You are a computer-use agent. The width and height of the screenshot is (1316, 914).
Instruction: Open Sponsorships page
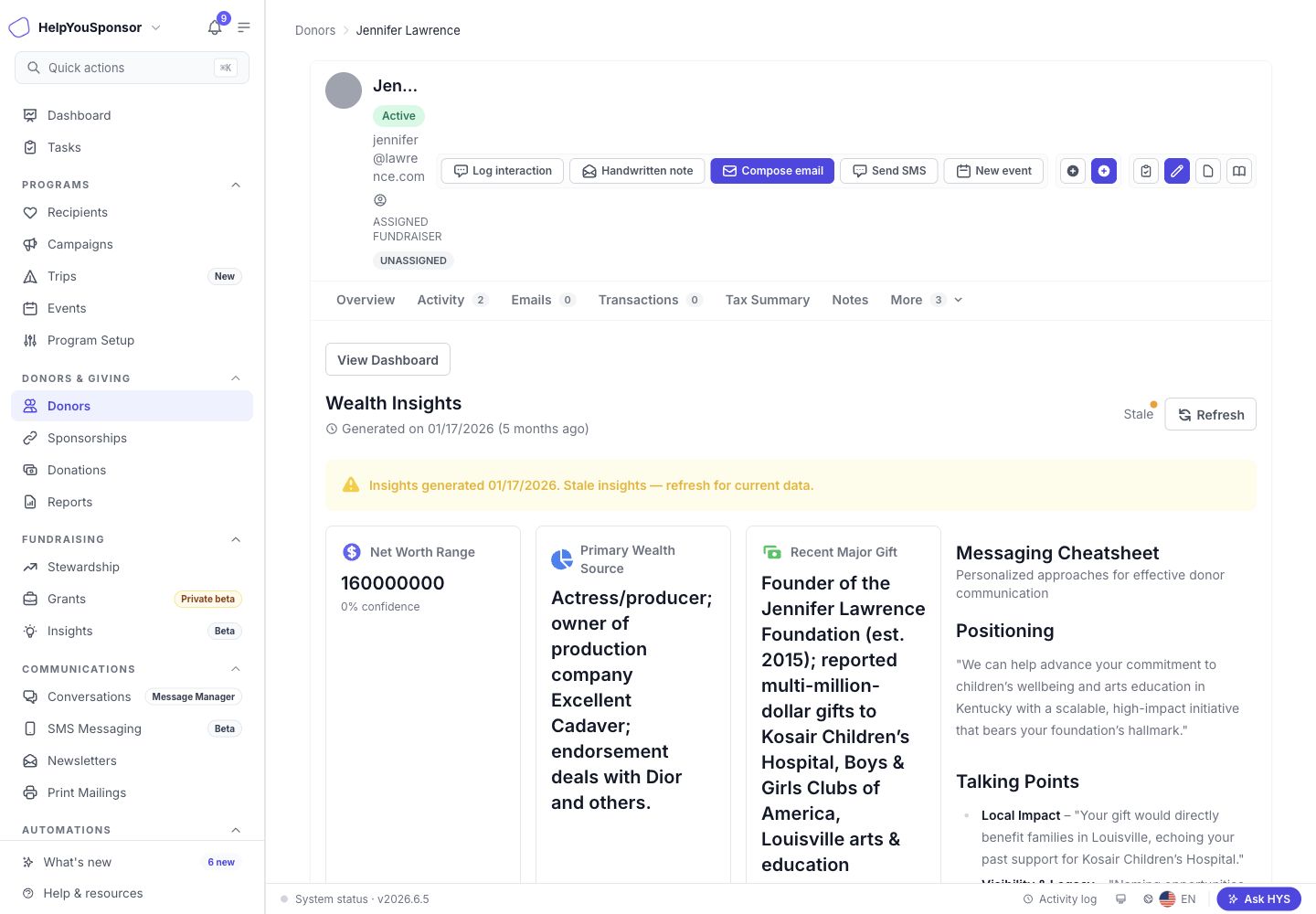point(132,438)
